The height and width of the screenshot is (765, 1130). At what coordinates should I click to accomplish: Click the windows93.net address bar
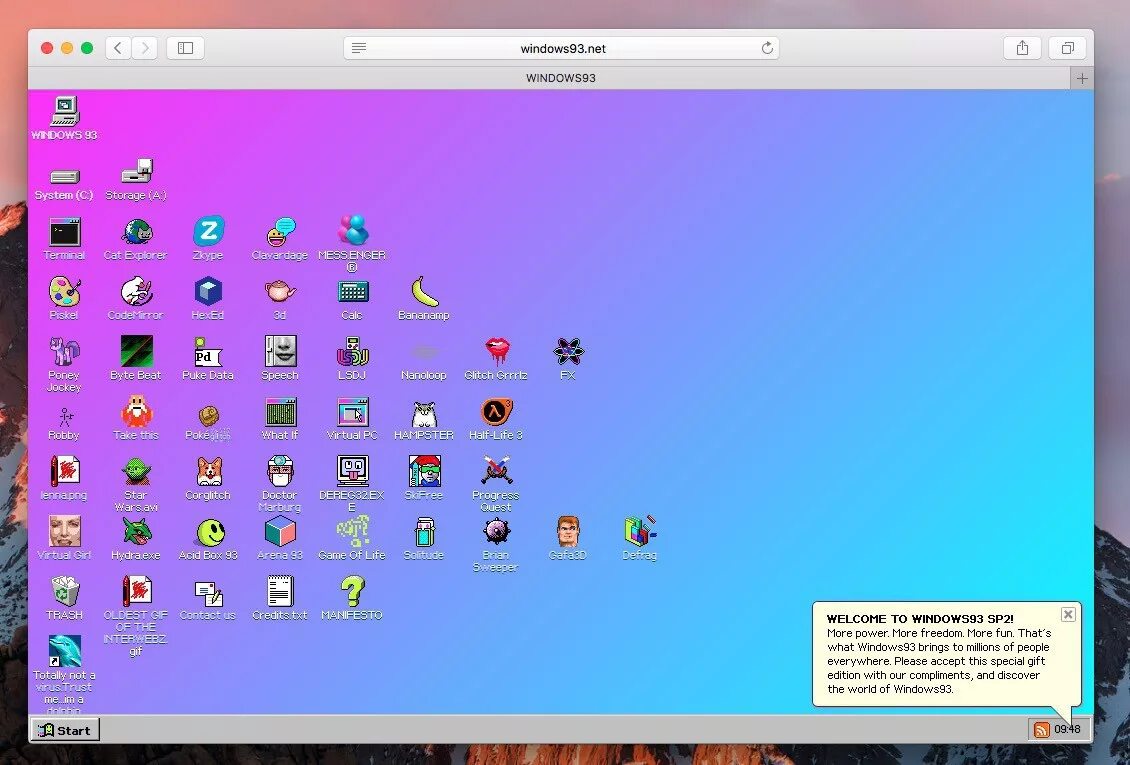coord(561,48)
